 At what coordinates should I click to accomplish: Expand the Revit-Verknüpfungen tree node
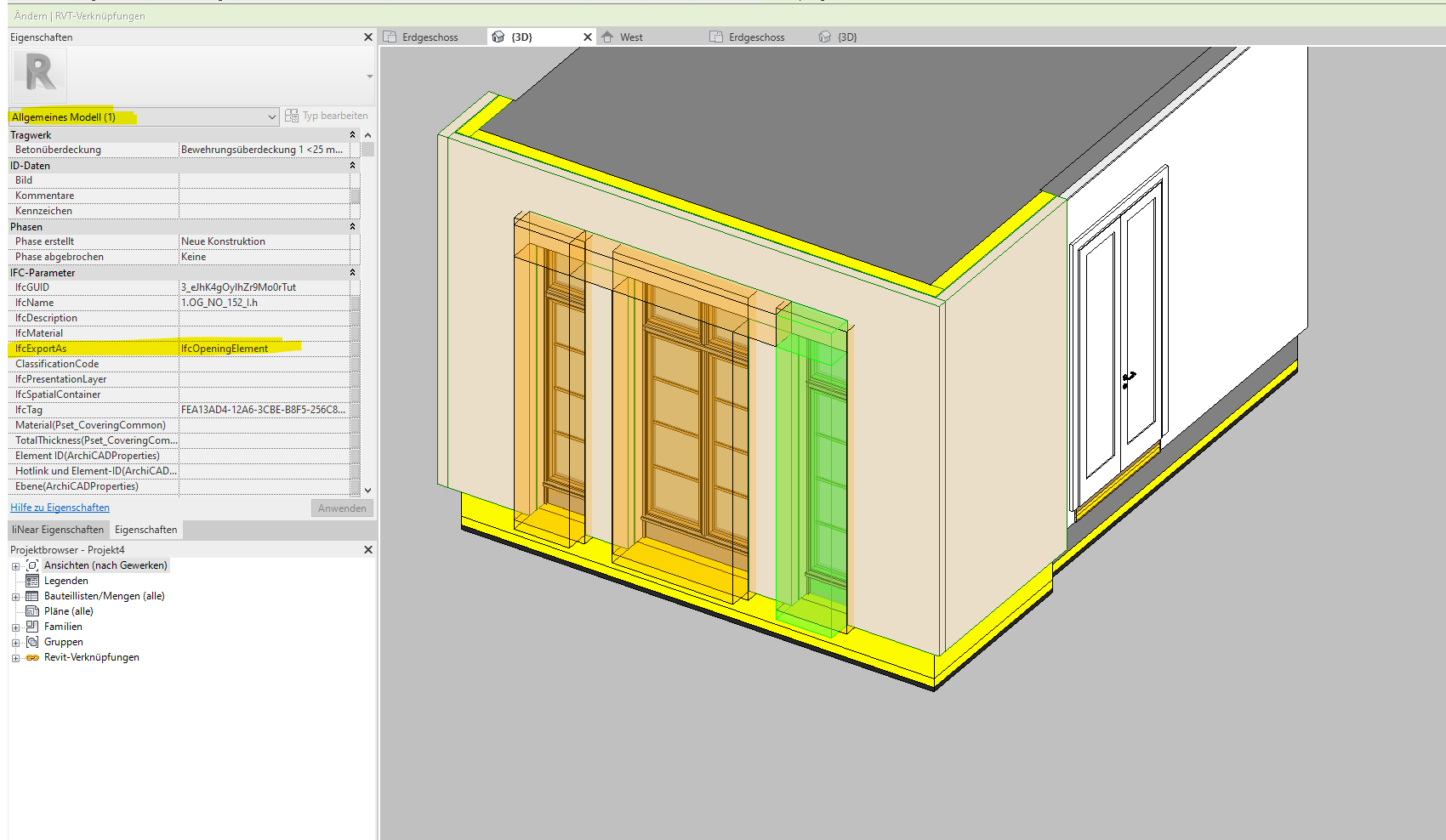coord(14,657)
